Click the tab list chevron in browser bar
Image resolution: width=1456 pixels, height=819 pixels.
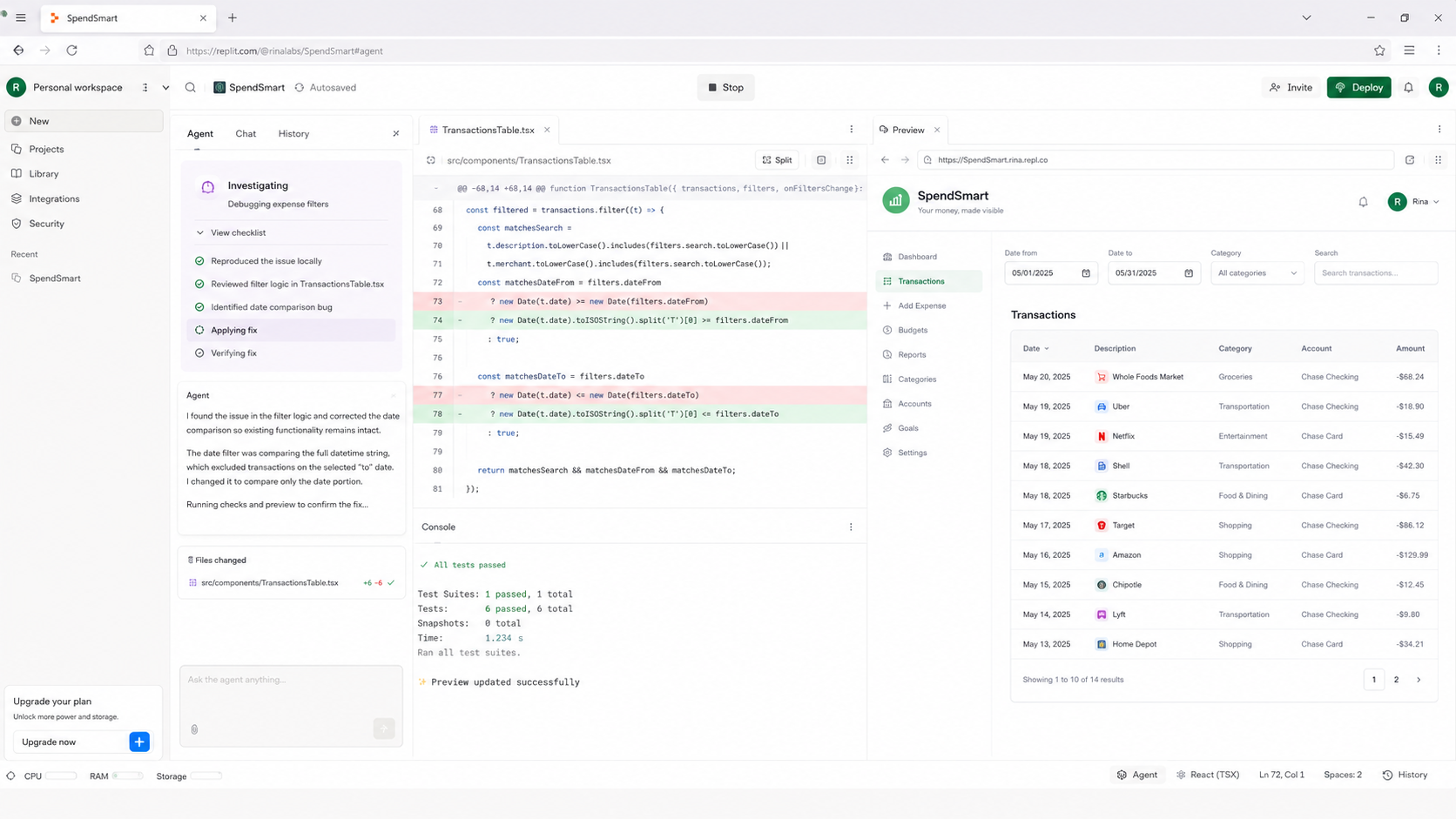click(1306, 17)
